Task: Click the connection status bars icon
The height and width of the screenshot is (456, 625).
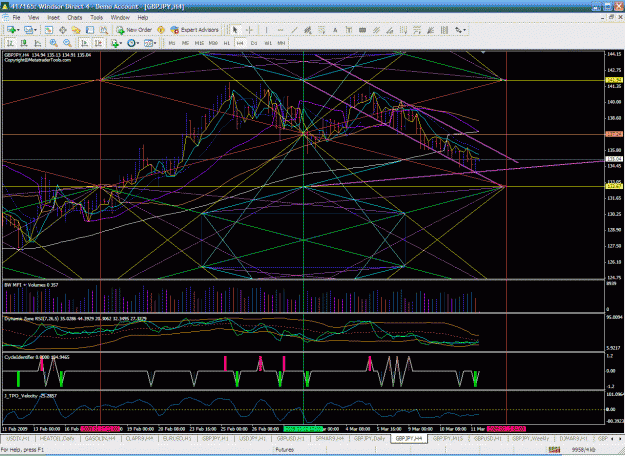Action: [x=554, y=450]
